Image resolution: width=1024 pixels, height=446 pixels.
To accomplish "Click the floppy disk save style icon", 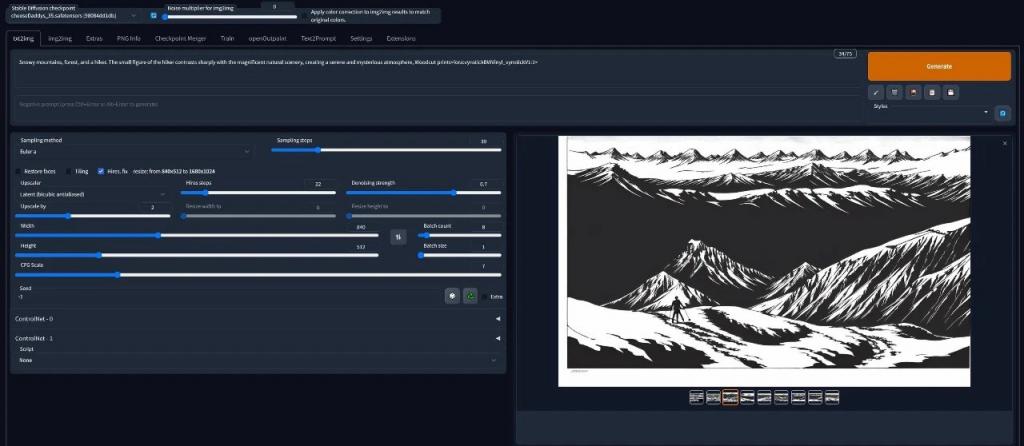I will coord(950,92).
